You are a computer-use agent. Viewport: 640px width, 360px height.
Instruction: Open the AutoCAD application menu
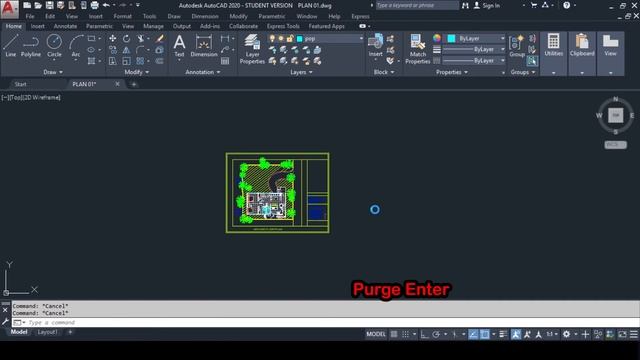point(9,9)
